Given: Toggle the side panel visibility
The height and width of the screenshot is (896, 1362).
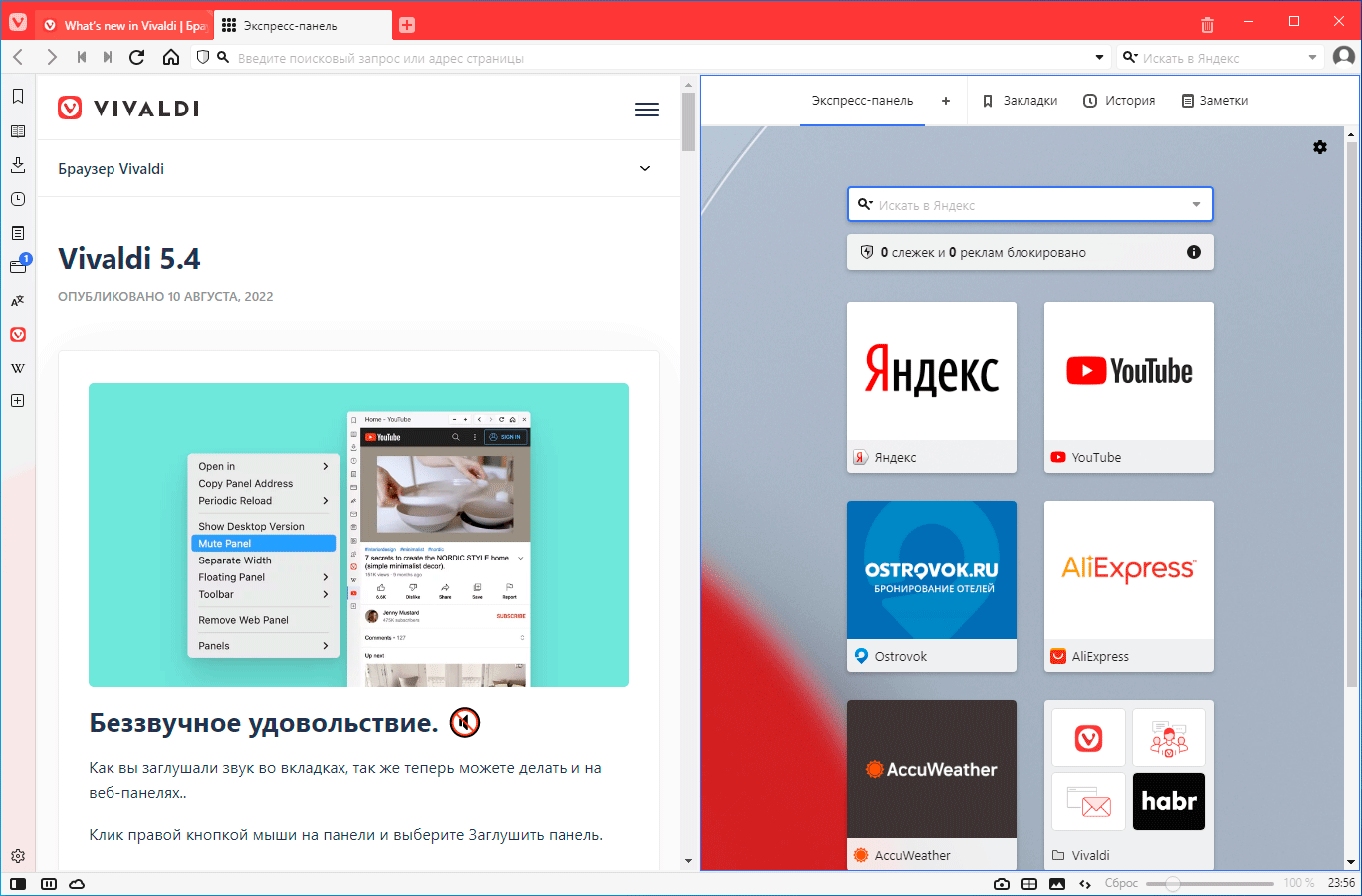Looking at the screenshot, I should point(18,884).
